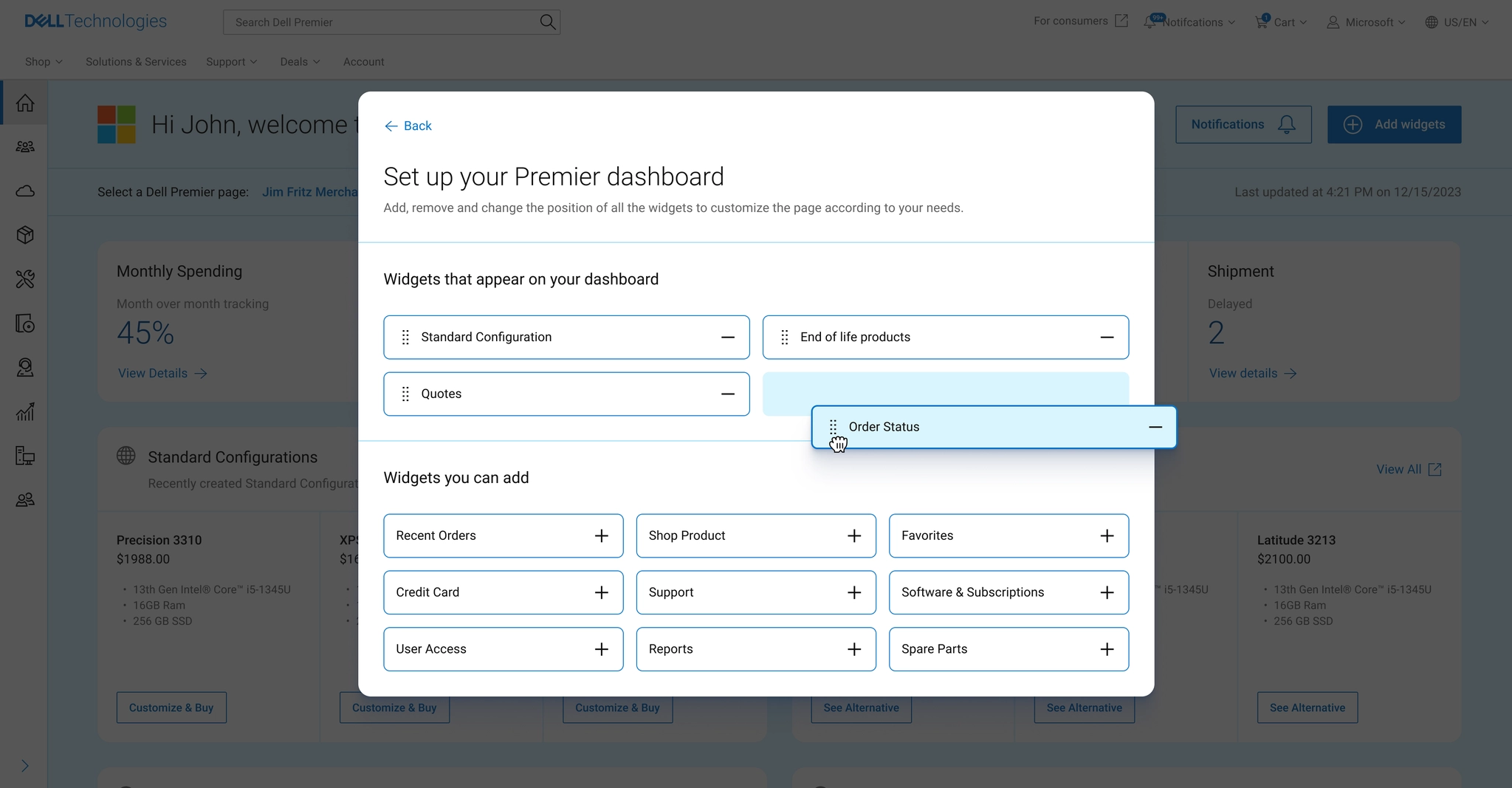Expand the Microsoft account dropdown
Viewport: 1512px width, 788px height.
(x=1366, y=22)
